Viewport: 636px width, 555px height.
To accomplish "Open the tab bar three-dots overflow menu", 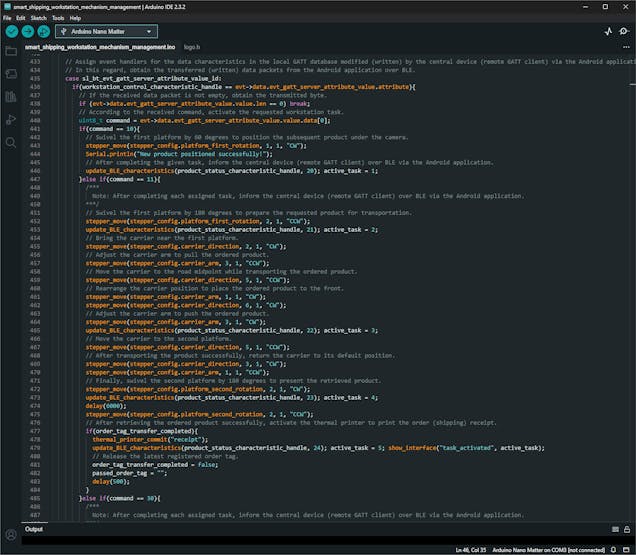I will pos(625,47).
